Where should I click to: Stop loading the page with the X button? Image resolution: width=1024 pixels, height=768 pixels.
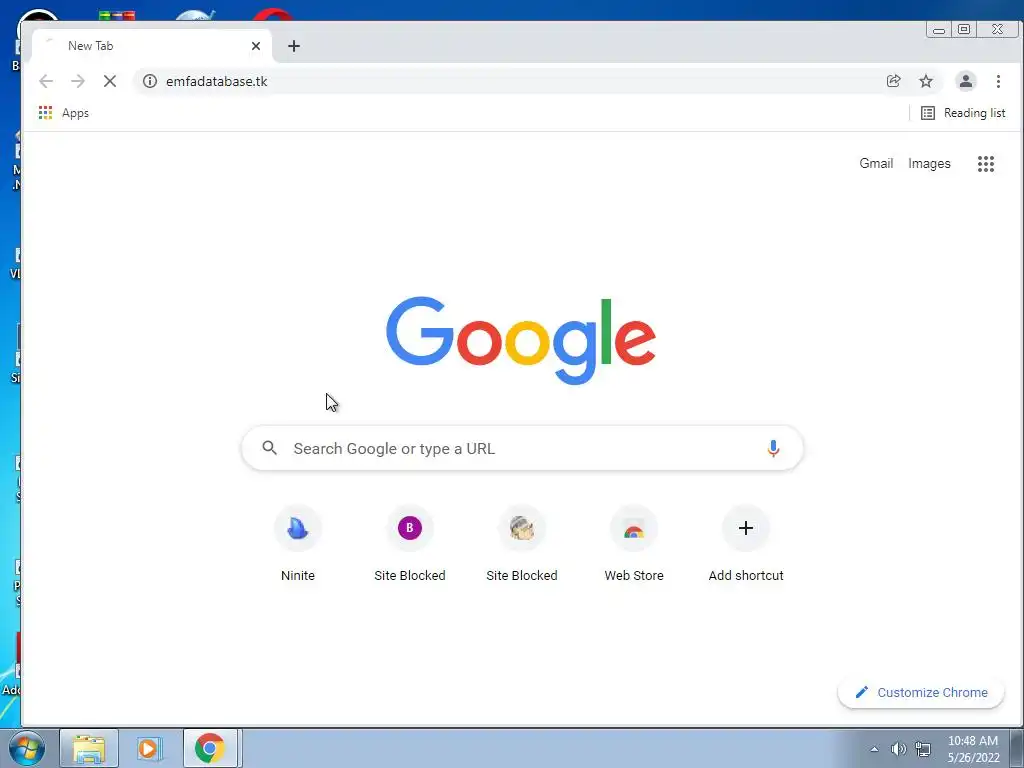click(x=110, y=81)
